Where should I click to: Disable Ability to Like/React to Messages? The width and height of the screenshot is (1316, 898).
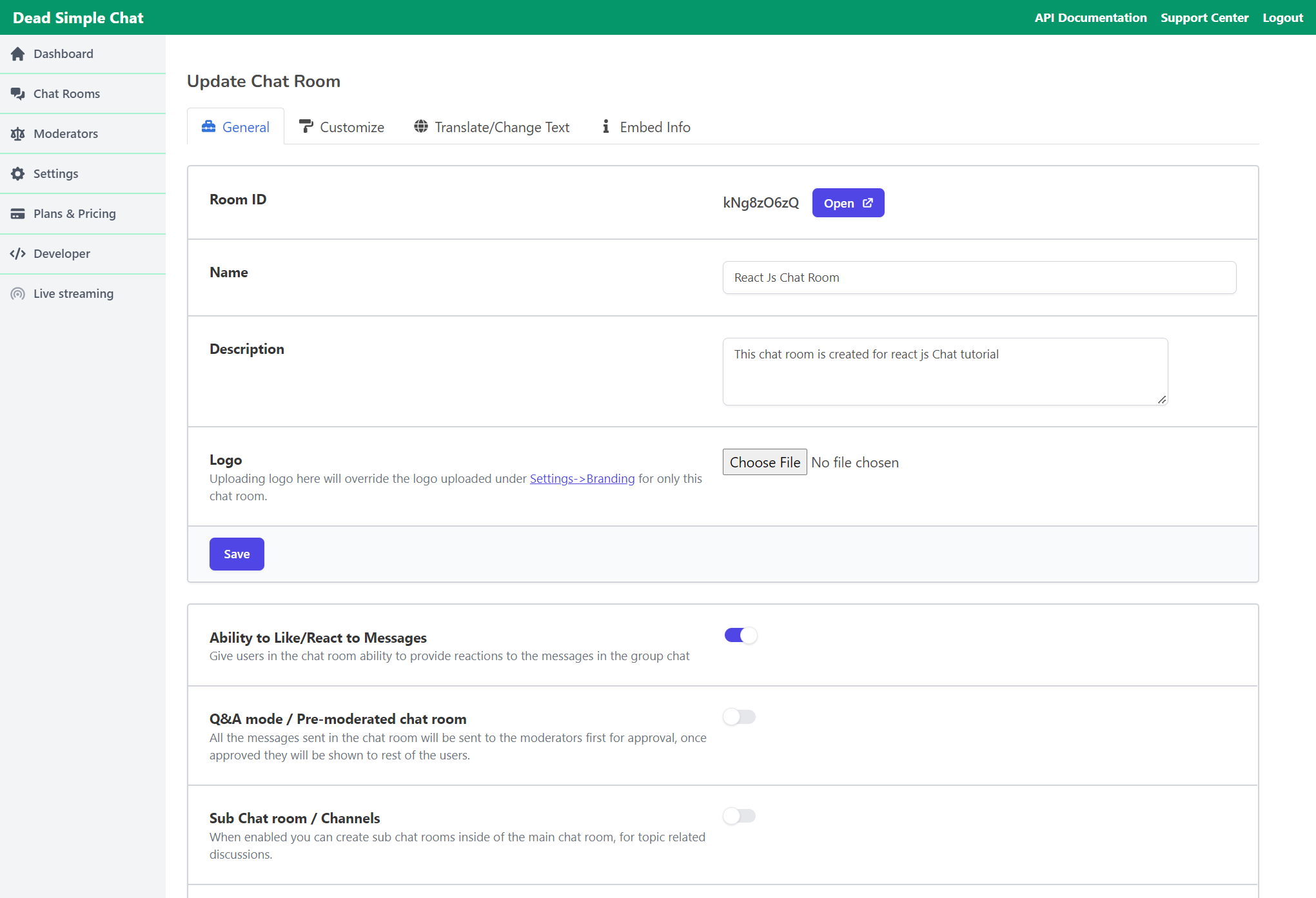pyautogui.click(x=740, y=635)
